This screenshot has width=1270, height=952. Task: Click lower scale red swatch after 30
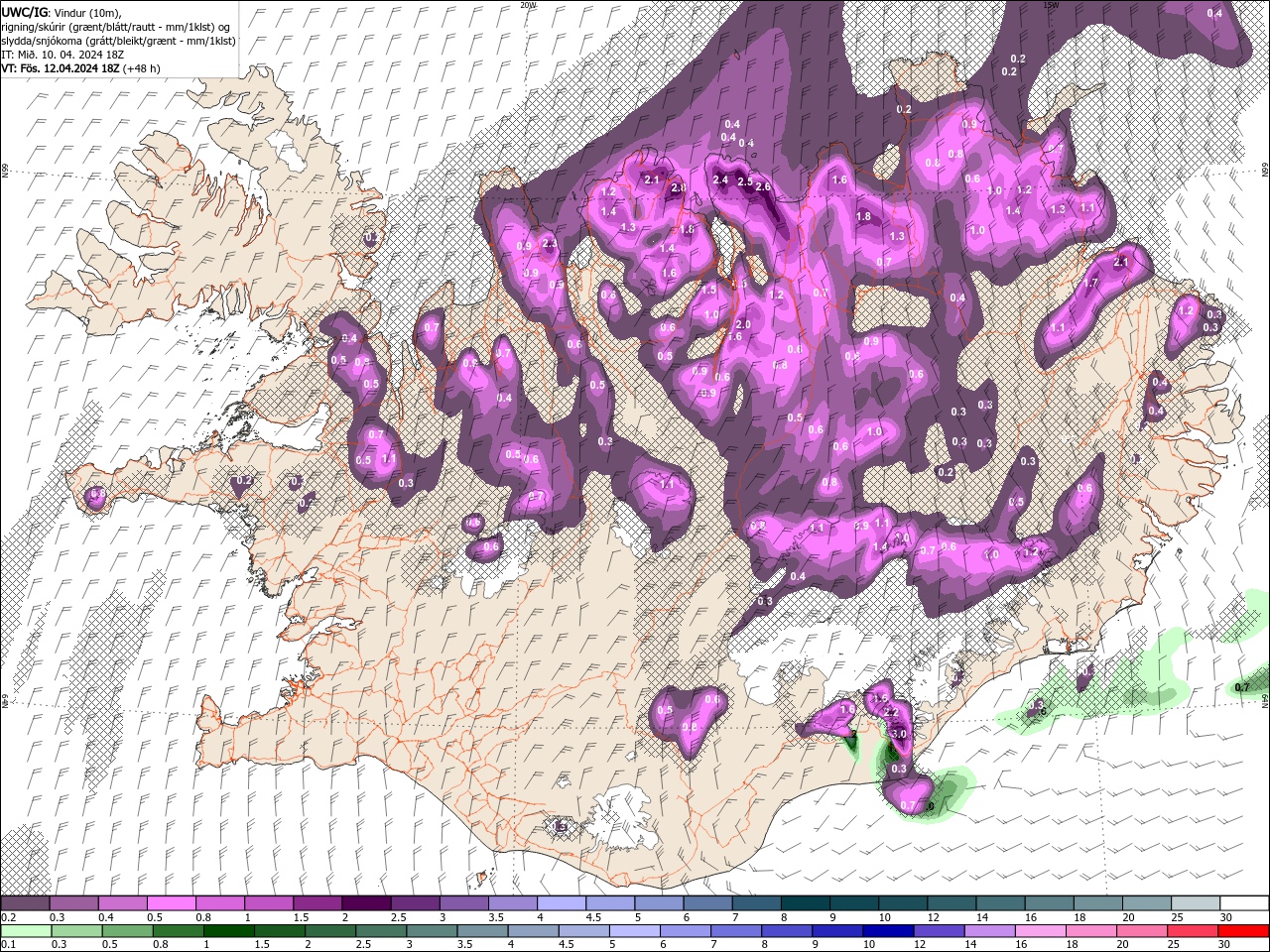coord(1245,931)
